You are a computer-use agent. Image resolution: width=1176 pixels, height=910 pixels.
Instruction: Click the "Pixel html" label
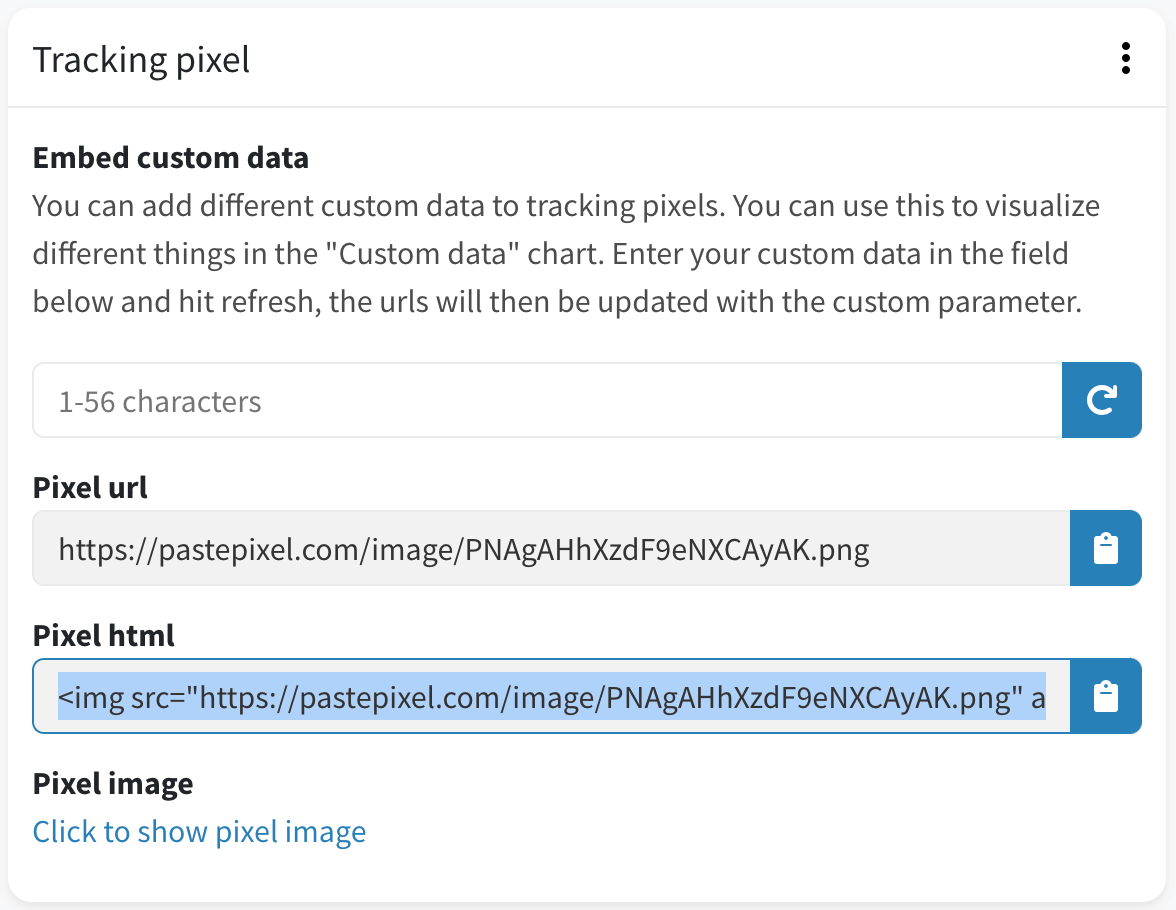(x=104, y=635)
